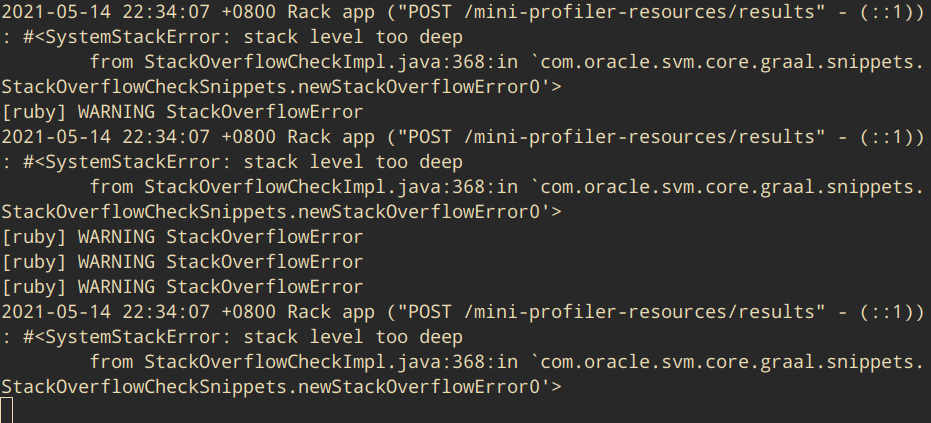
Task: Click the terminal cursor block at the prompt
Action: [7, 411]
